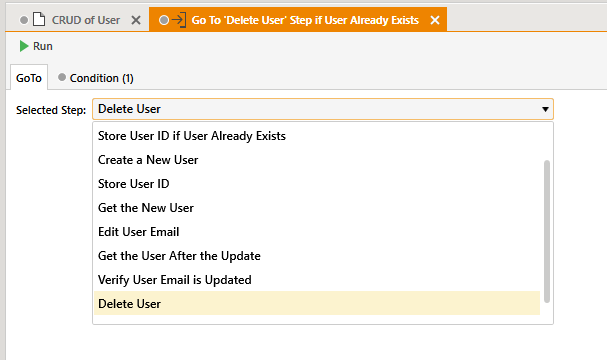The image size is (607, 360).
Task: Click the gray status dot on orange GoTo tab
Action: click(164, 20)
